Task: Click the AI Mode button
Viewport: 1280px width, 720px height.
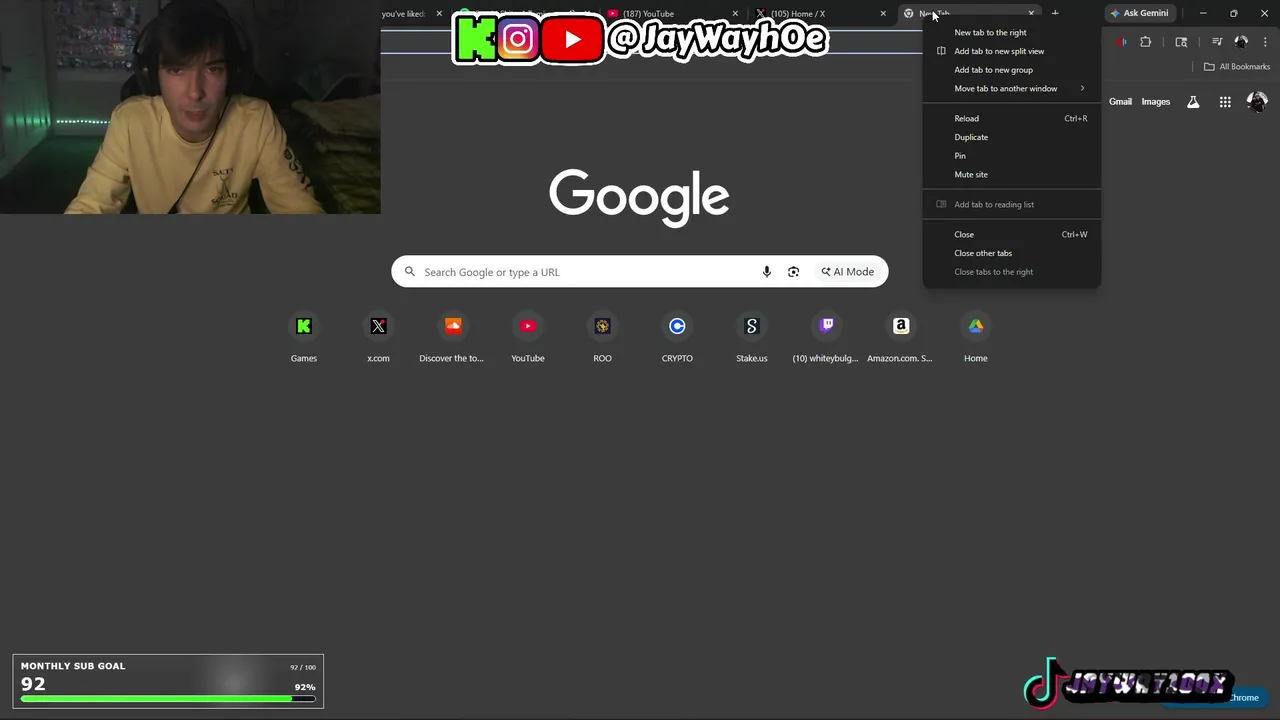Action: click(848, 272)
